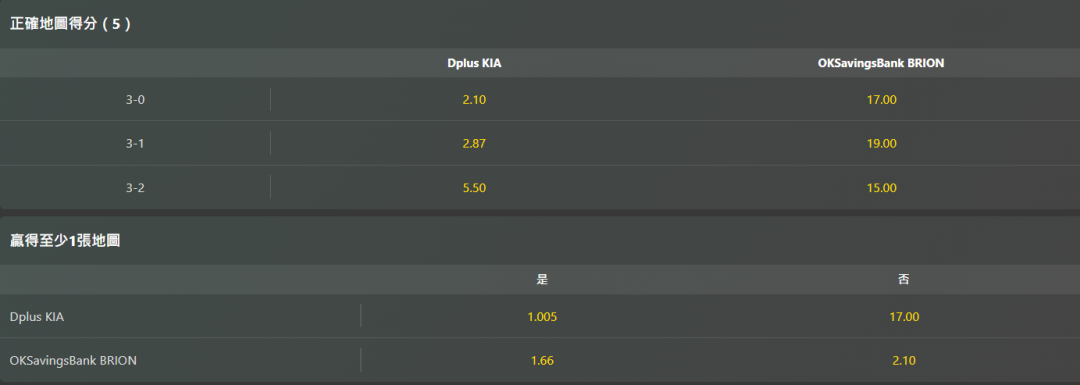
Task: Click the 是 column header
Action: click(x=542, y=280)
